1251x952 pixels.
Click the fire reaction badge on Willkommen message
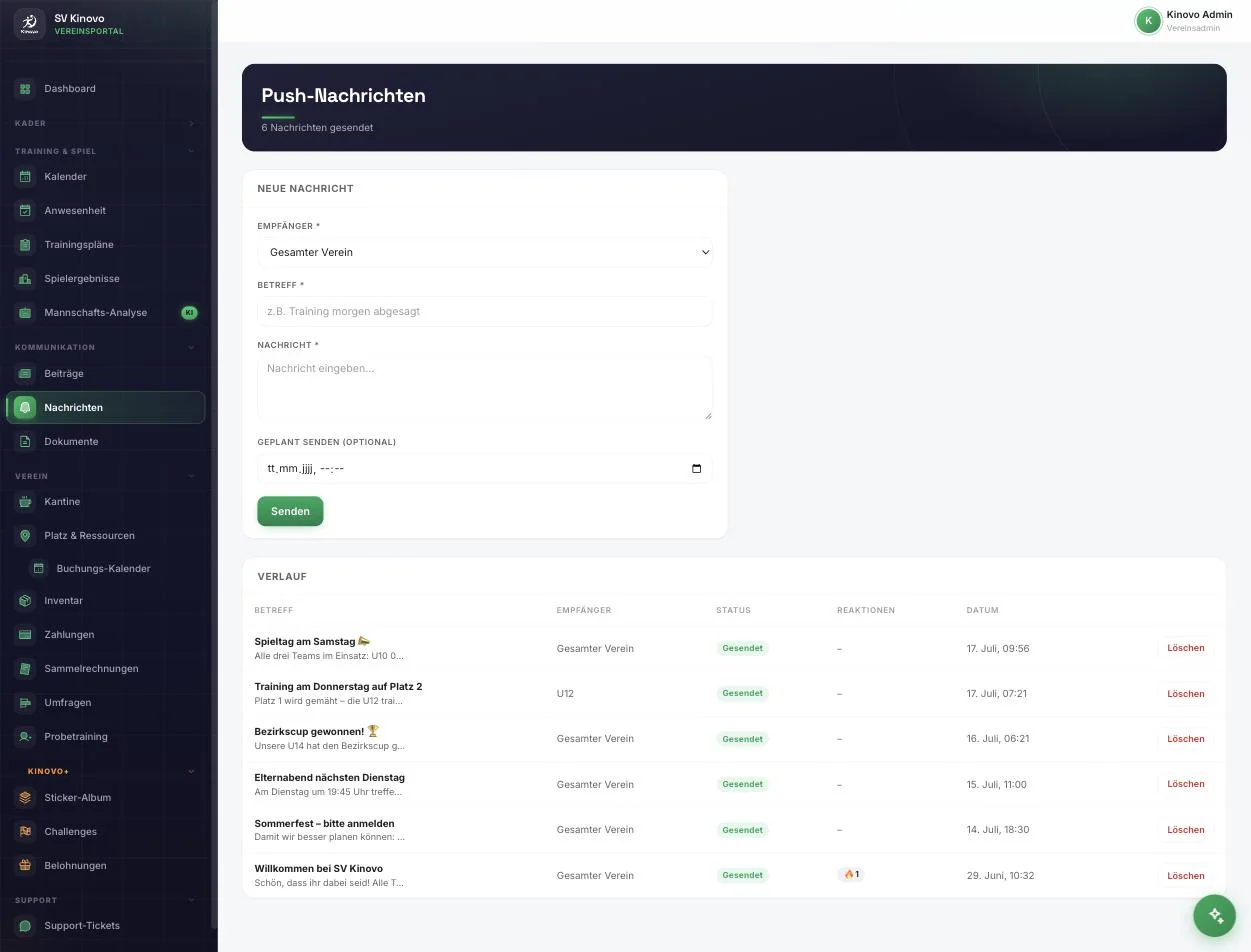[851, 875]
